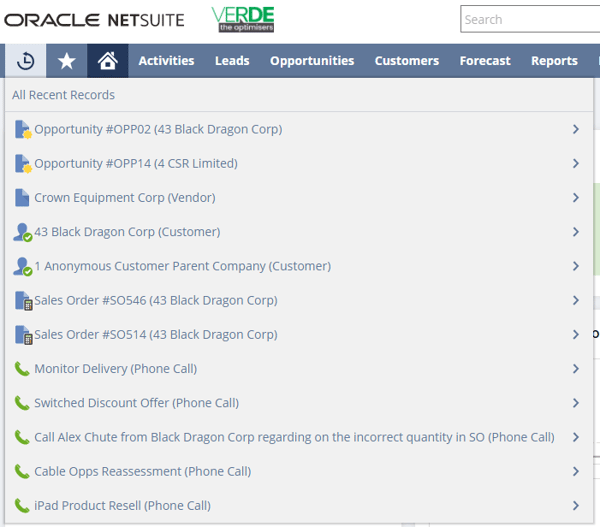Open the Shortcuts star icon

pyautogui.click(x=67, y=61)
